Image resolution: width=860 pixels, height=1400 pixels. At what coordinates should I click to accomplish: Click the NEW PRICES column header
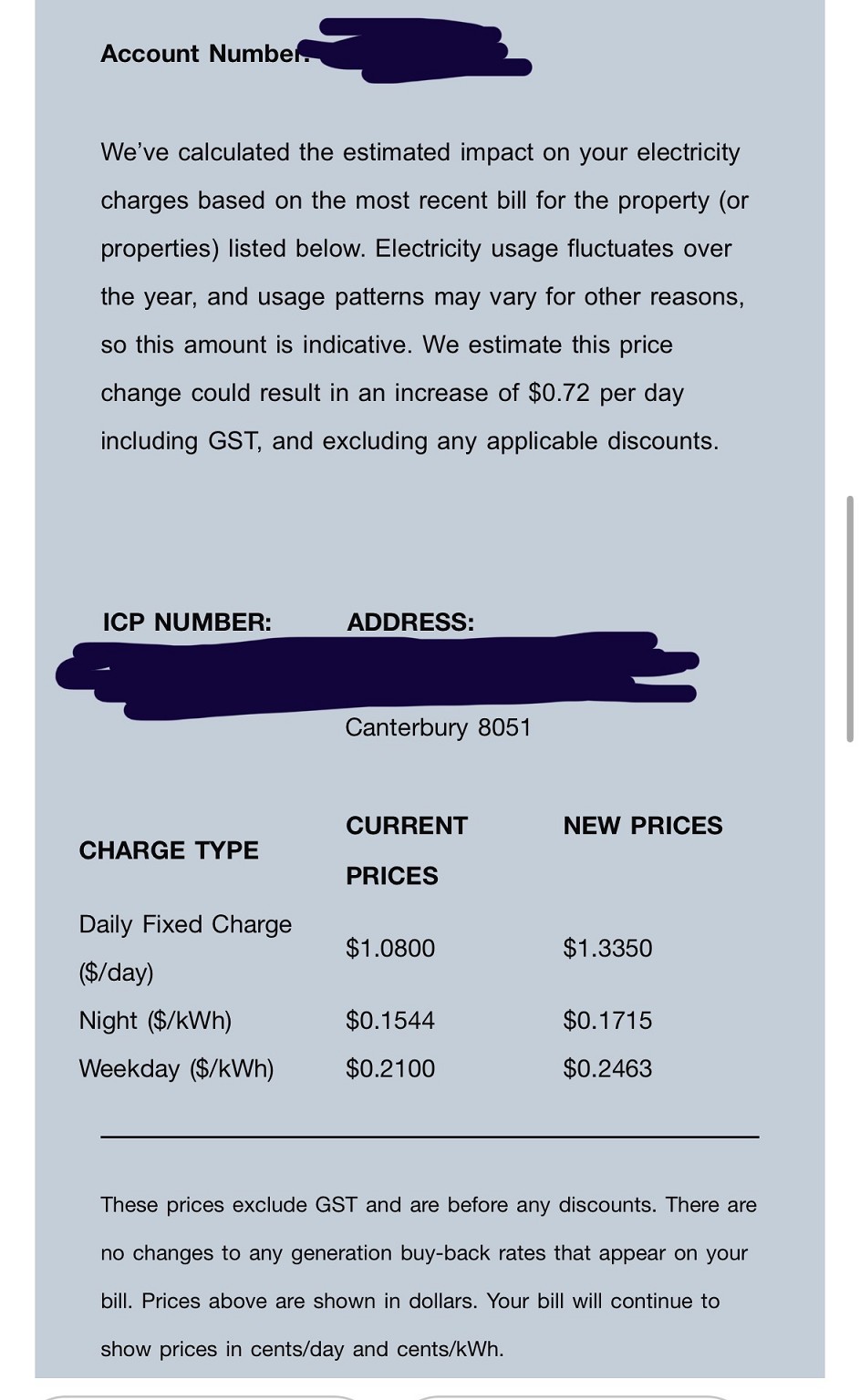pos(643,826)
